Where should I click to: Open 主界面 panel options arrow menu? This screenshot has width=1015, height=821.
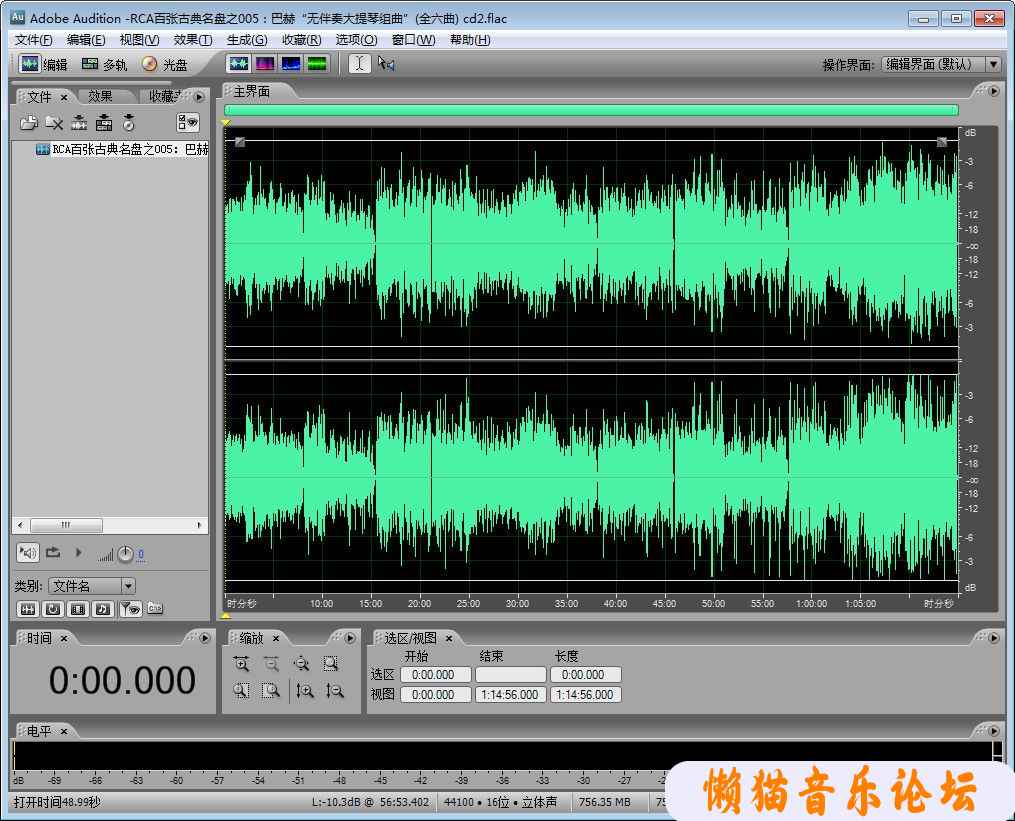coord(994,91)
